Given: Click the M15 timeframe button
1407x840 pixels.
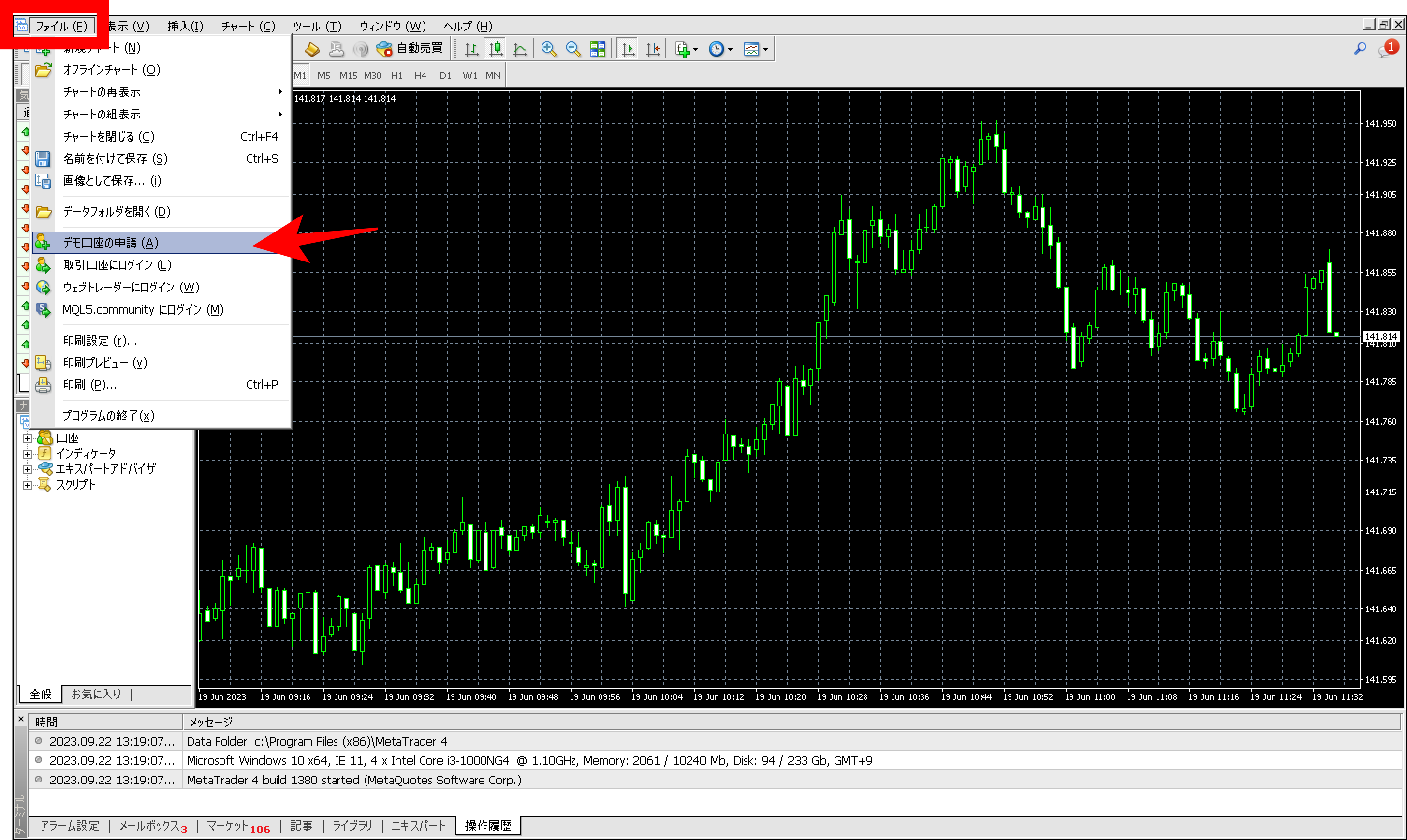Looking at the screenshot, I should click(x=348, y=75).
